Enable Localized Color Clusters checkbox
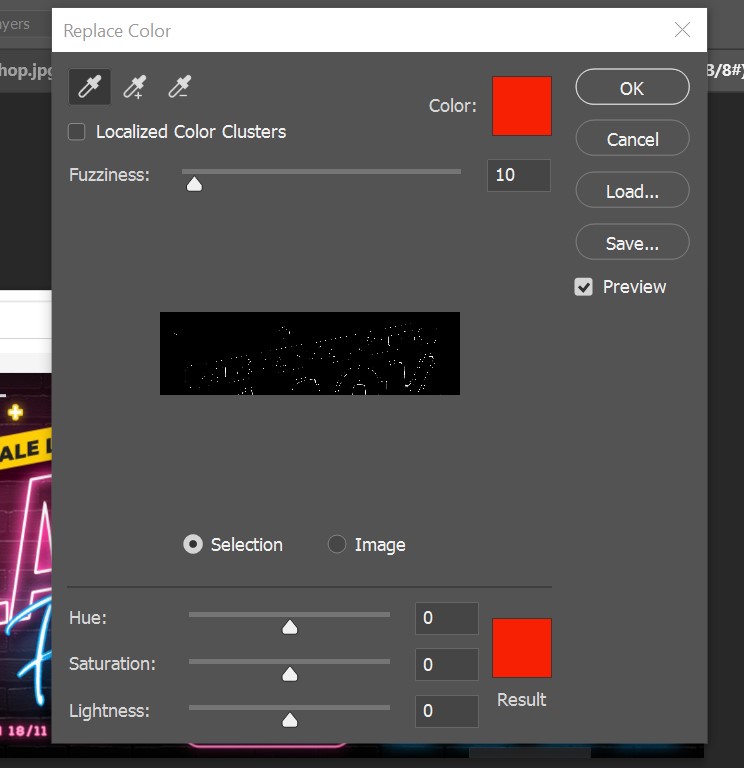 pyautogui.click(x=77, y=132)
